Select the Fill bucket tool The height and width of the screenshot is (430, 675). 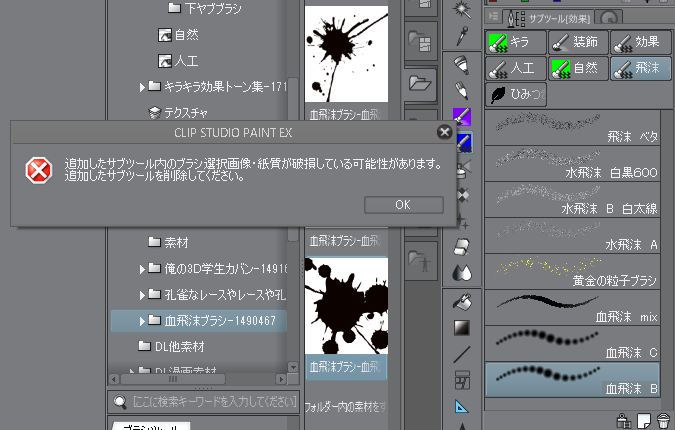click(x=461, y=301)
